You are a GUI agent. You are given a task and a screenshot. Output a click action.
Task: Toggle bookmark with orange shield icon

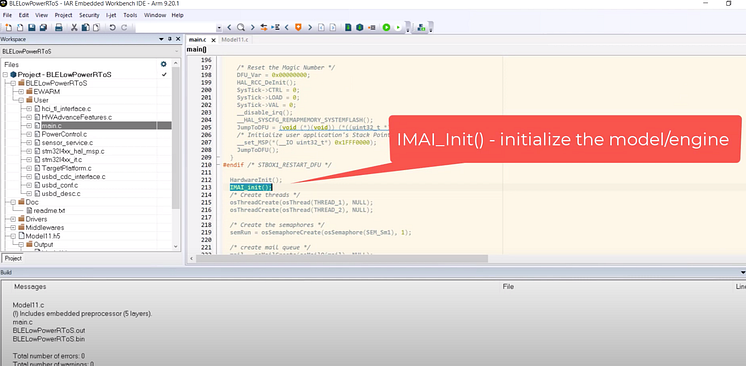point(298,28)
